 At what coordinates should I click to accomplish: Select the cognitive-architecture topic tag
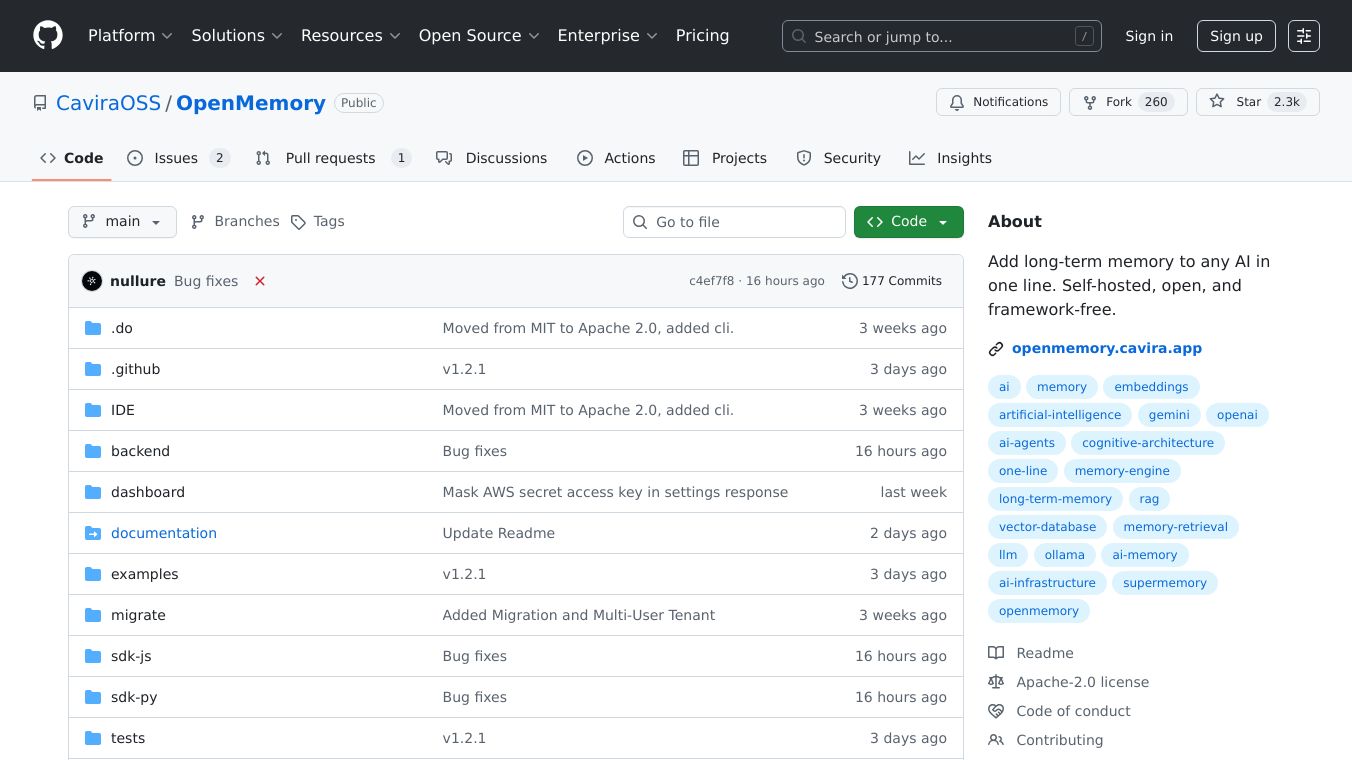[x=1147, y=443]
